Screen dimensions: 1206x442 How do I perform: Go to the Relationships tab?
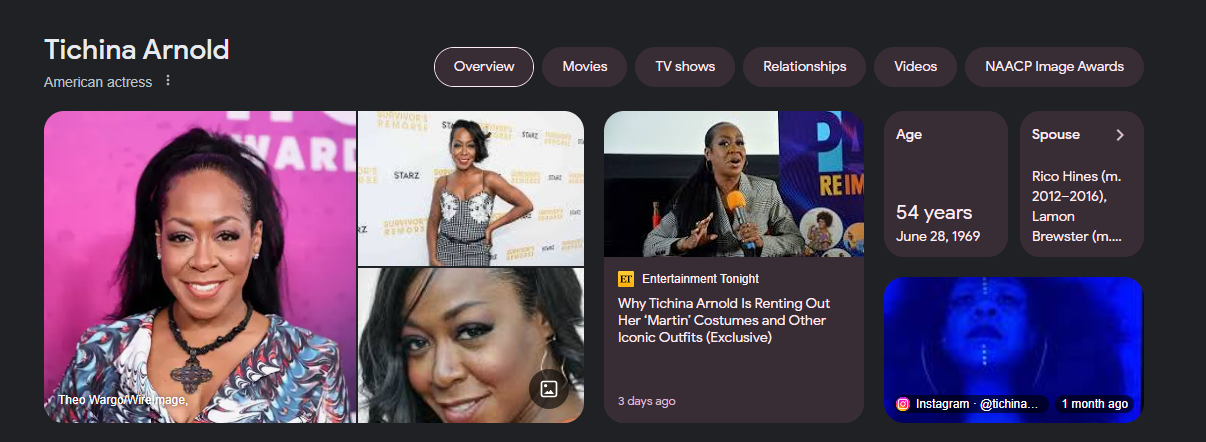[805, 67]
